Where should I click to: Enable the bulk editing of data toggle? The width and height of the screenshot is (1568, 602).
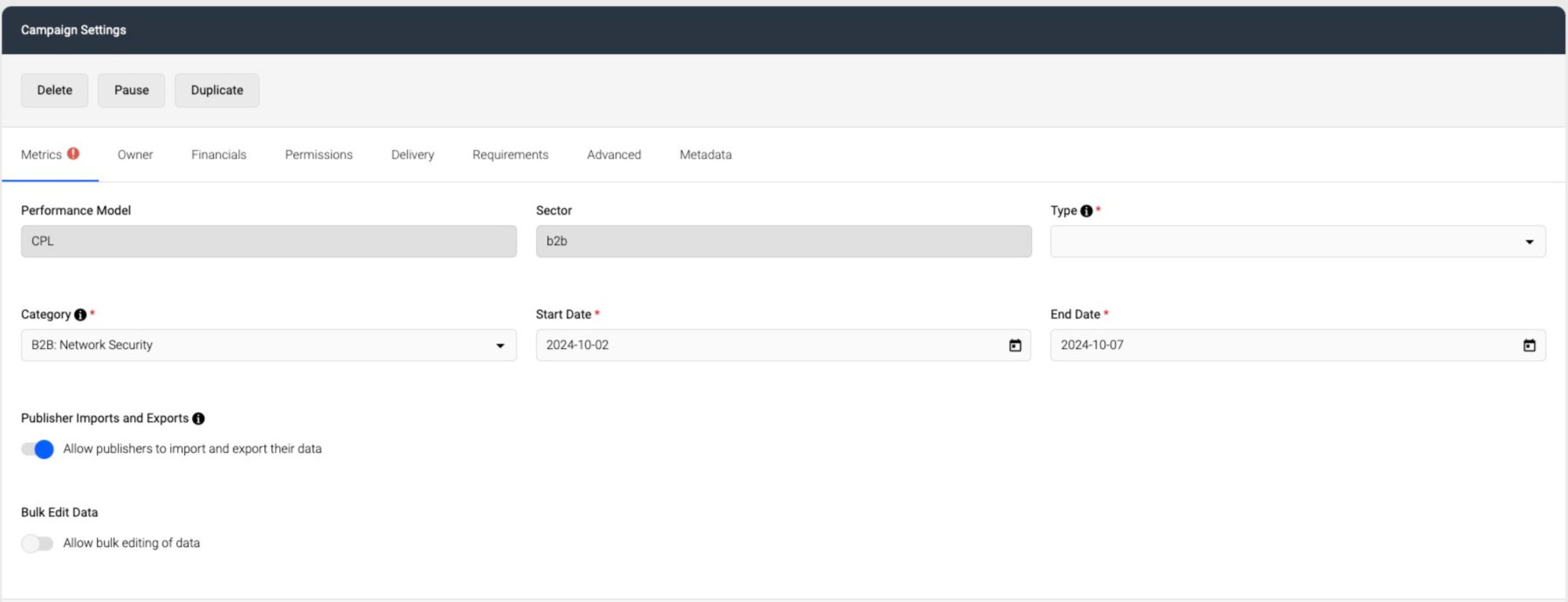click(38, 544)
